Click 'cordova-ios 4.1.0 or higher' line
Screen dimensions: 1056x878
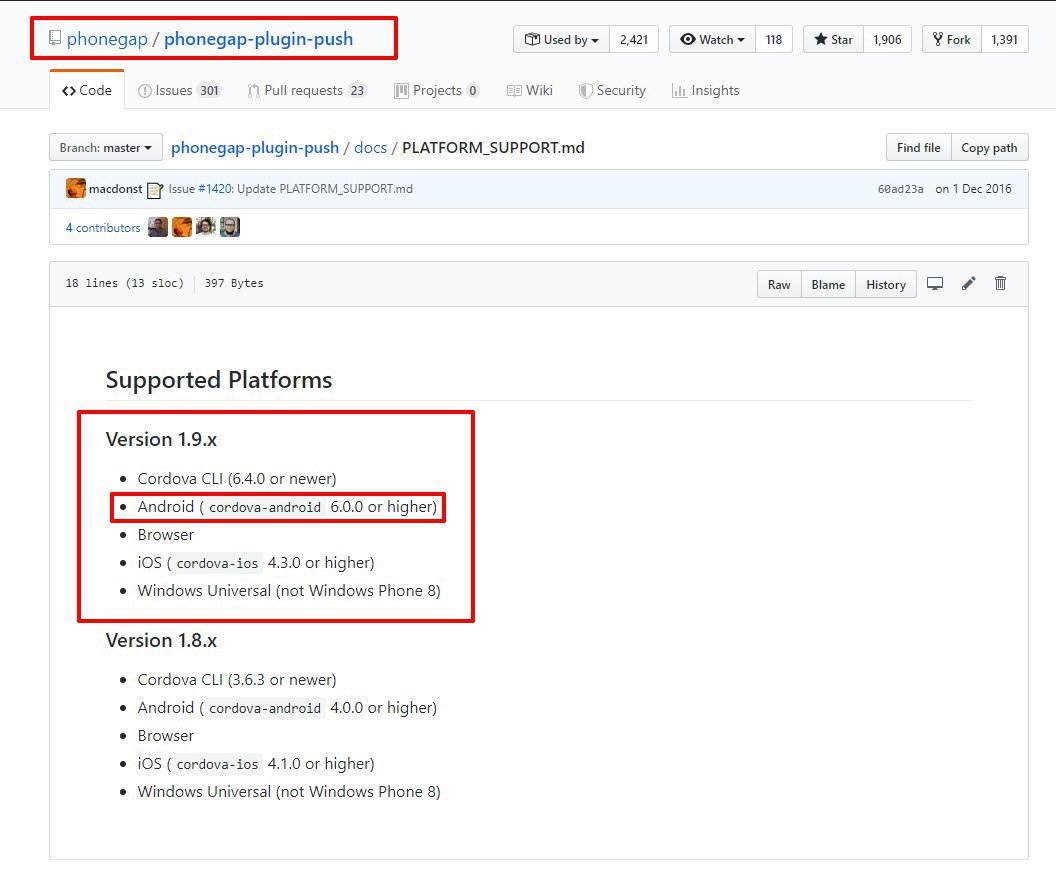tap(256, 764)
